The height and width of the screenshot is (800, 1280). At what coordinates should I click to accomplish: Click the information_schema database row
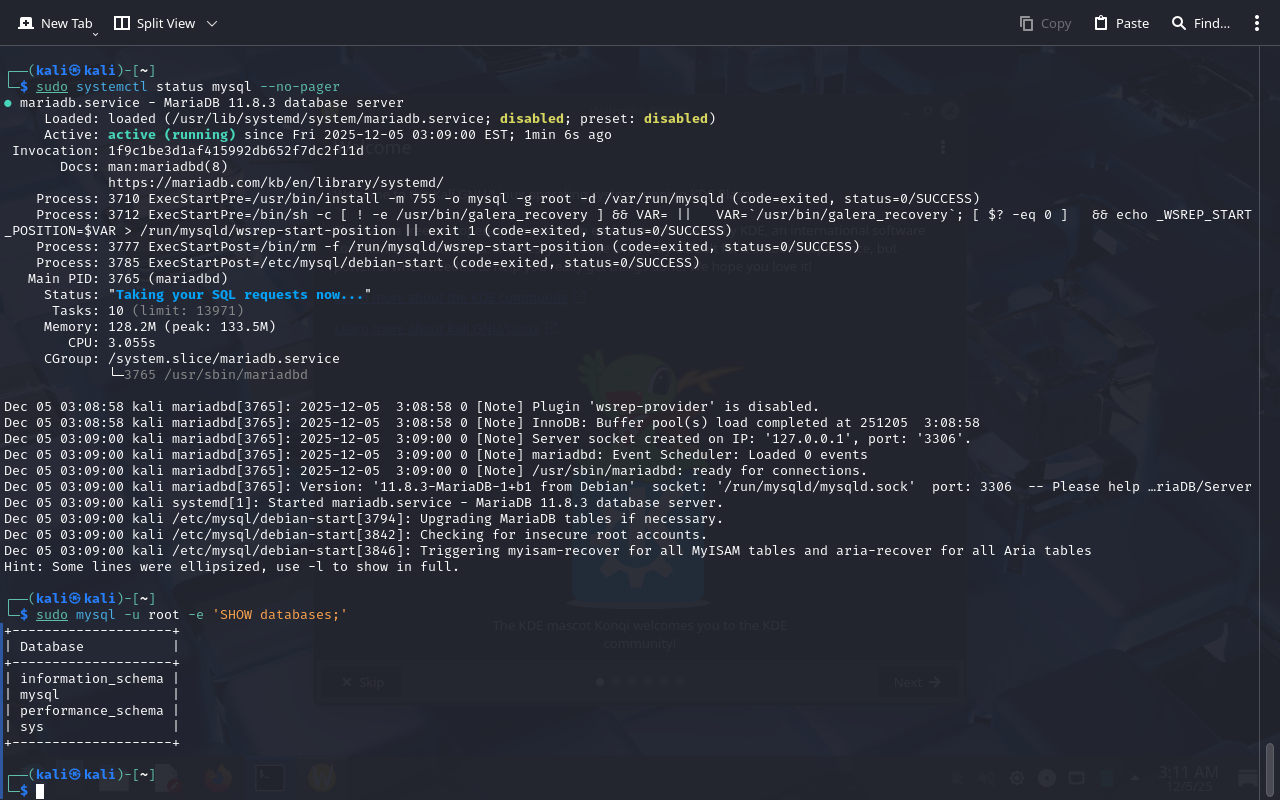click(91, 679)
